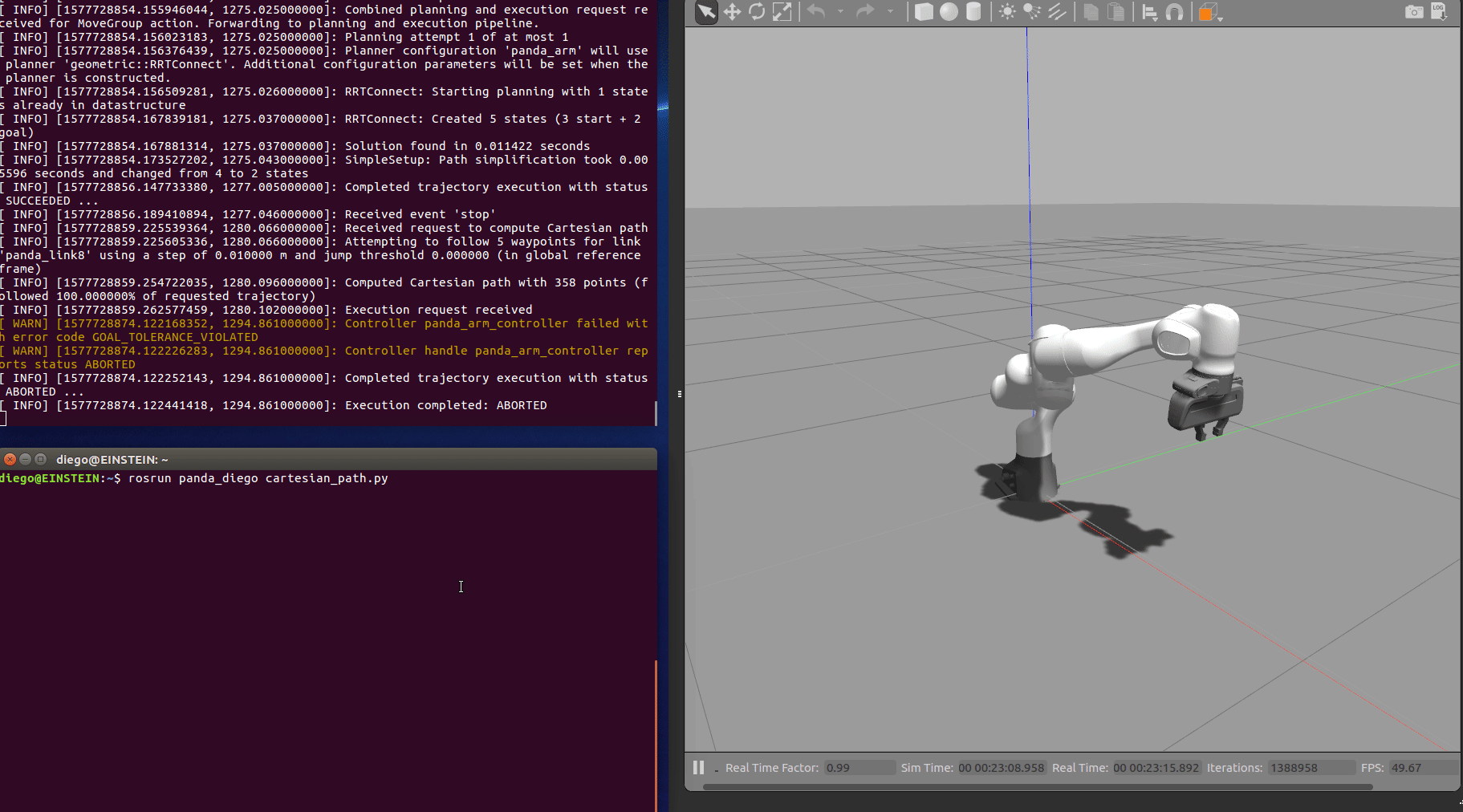
Task: Add a point light to the world
Action: (x=1007, y=12)
